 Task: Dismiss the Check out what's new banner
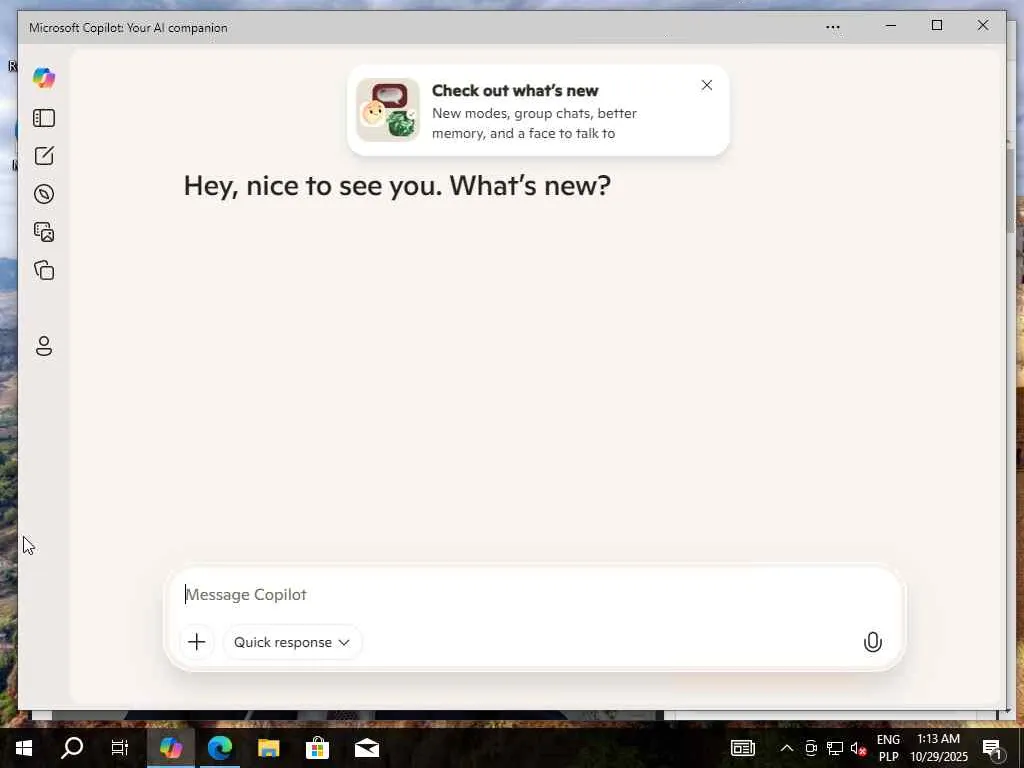pyautogui.click(x=707, y=85)
